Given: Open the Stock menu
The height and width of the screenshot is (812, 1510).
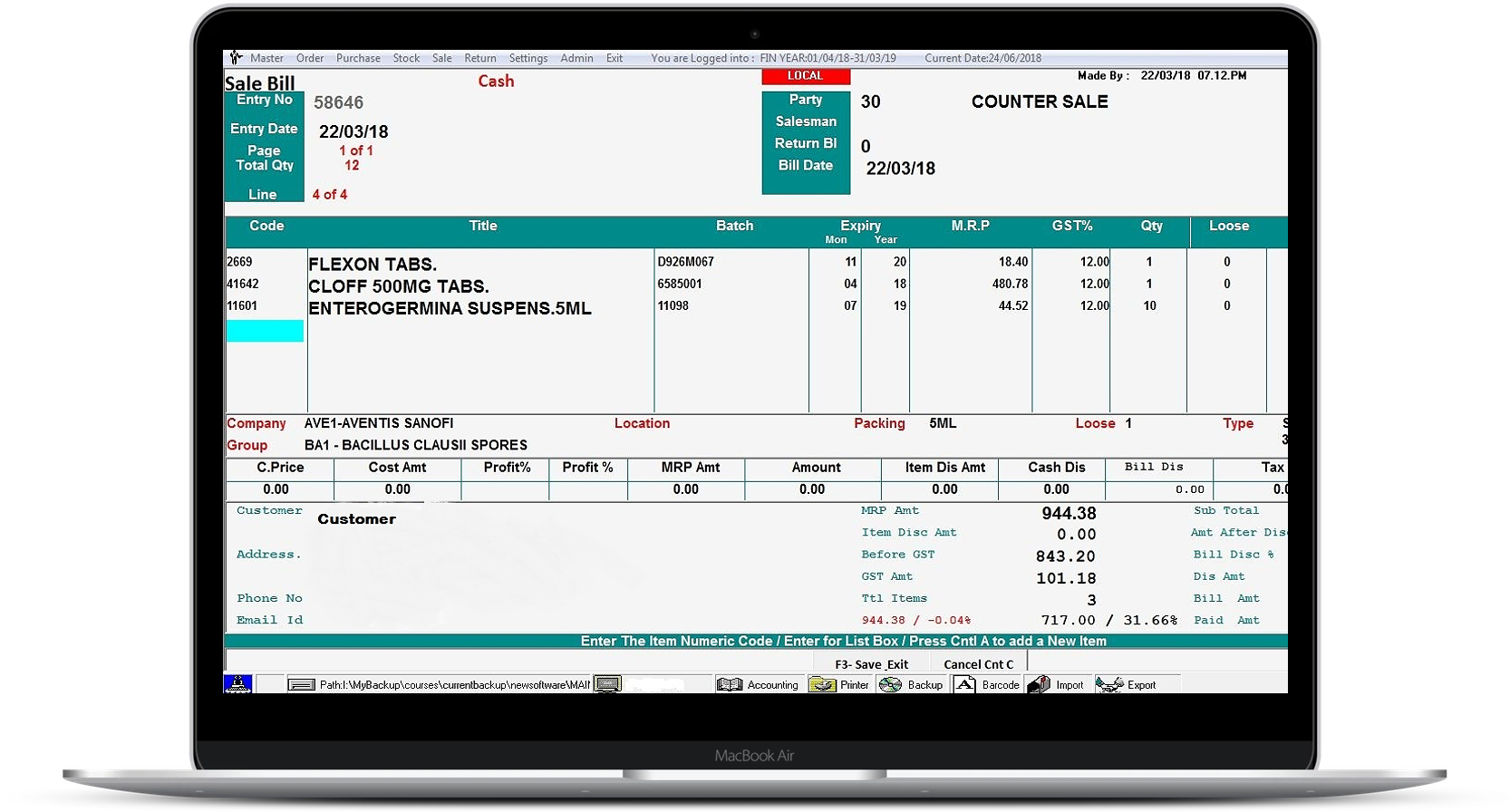Looking at the screenshot, I should pyautogui.click(x=406, y=58).
